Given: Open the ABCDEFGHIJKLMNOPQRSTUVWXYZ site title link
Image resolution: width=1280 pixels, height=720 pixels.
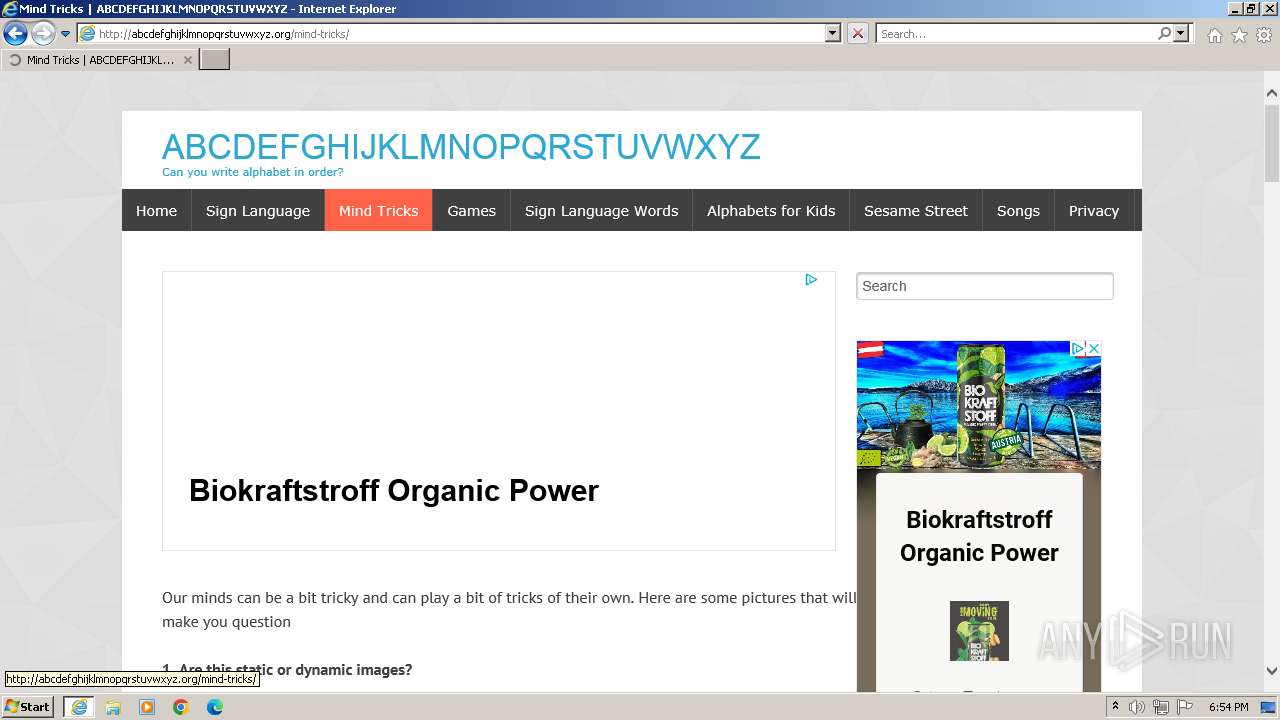Looking at the screenshot, I should pyautogui.click(x=461, y=147).
